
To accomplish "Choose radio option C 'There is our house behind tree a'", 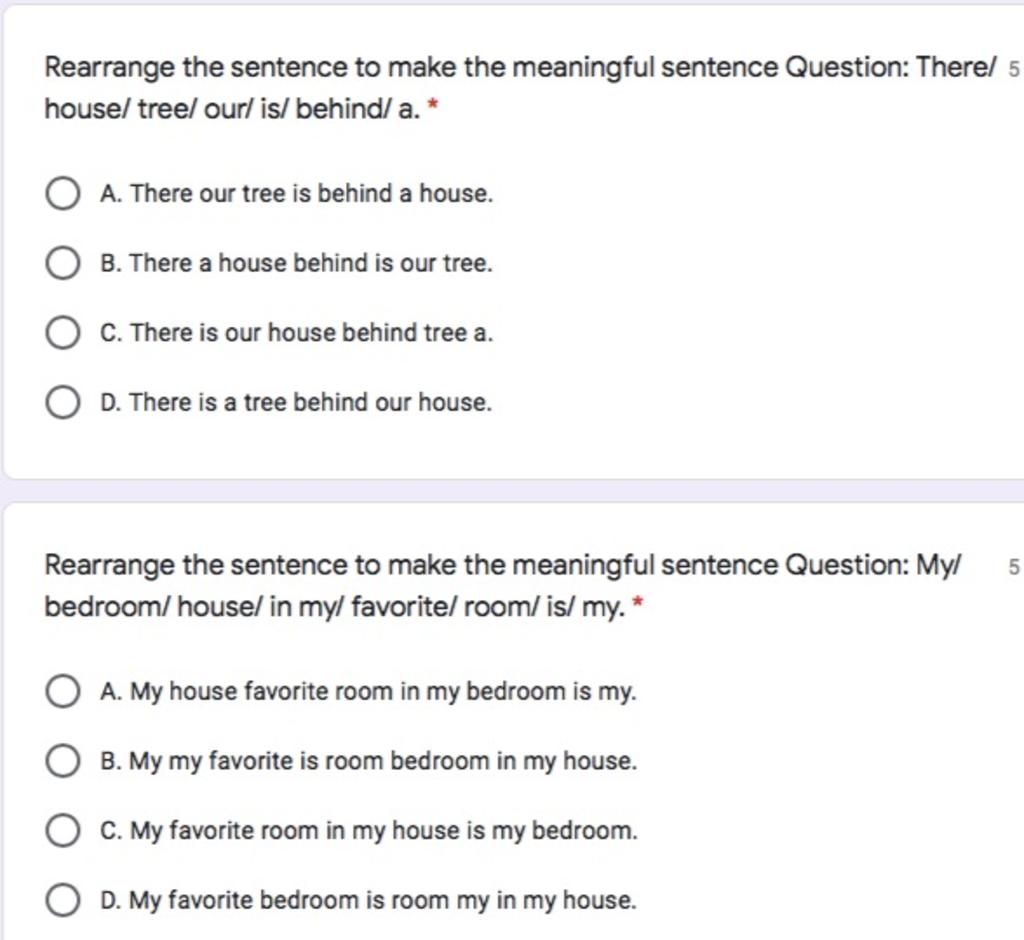I will [x=63, y=332].
